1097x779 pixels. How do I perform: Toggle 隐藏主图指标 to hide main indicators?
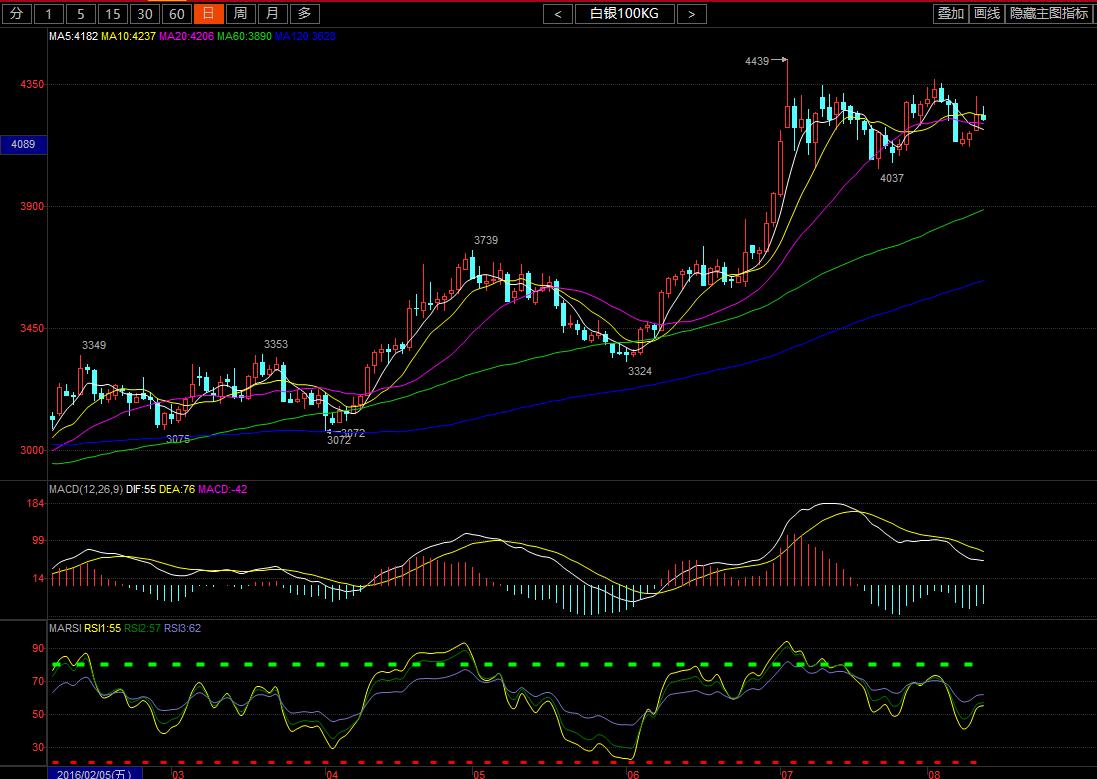pos(1049,13)
